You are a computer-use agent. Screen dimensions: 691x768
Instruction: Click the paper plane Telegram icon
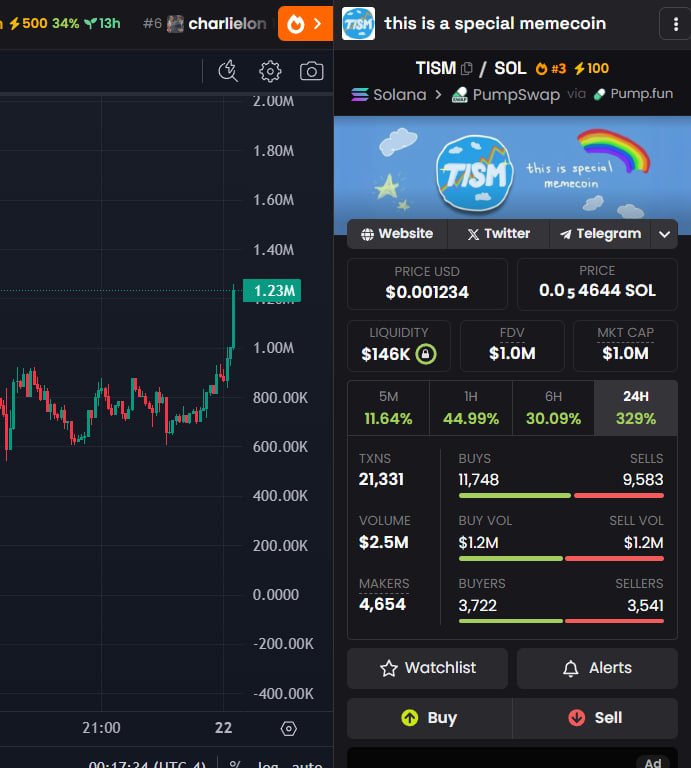(566, 234)
